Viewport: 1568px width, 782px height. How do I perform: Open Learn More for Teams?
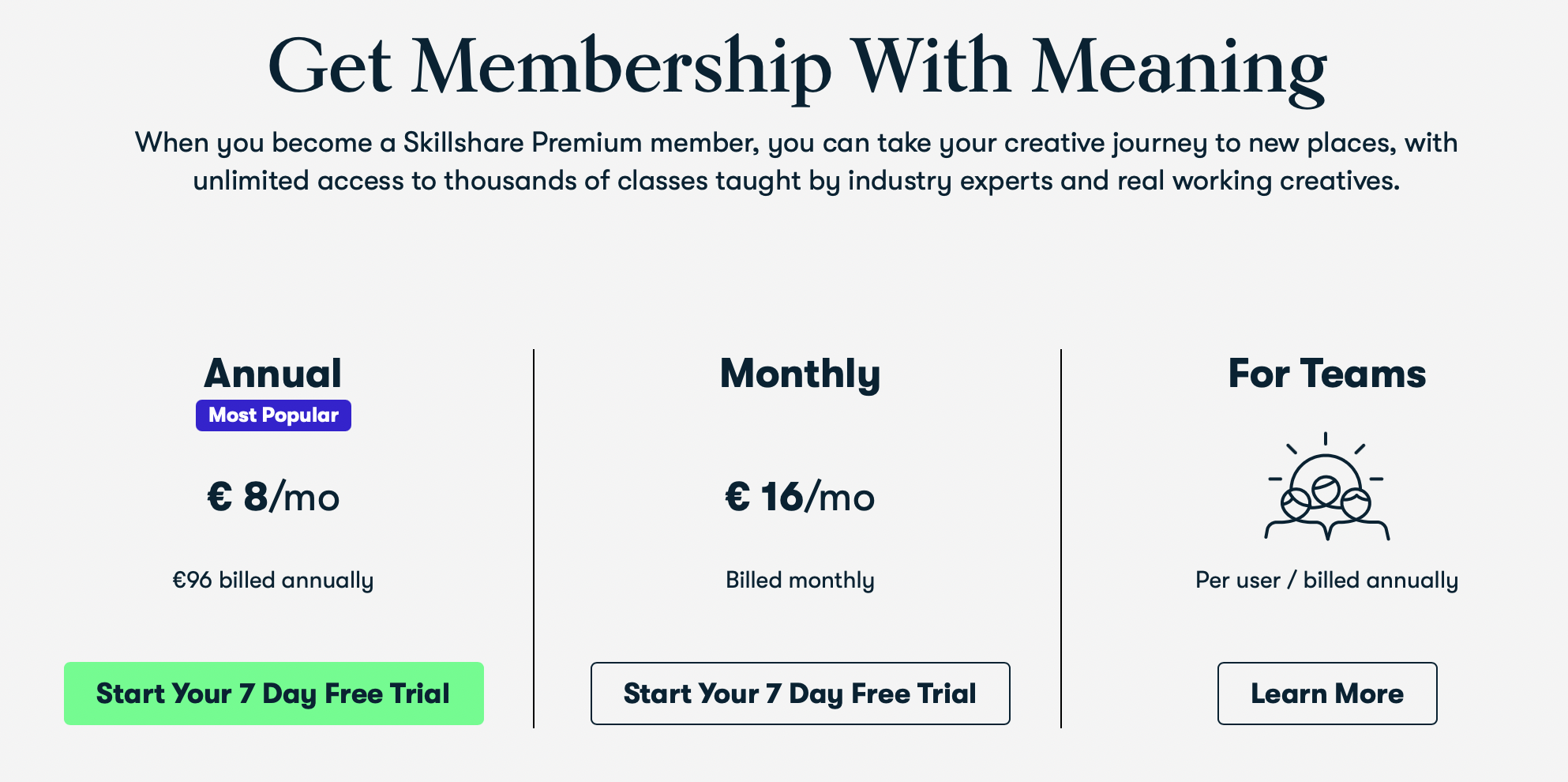1326,694
